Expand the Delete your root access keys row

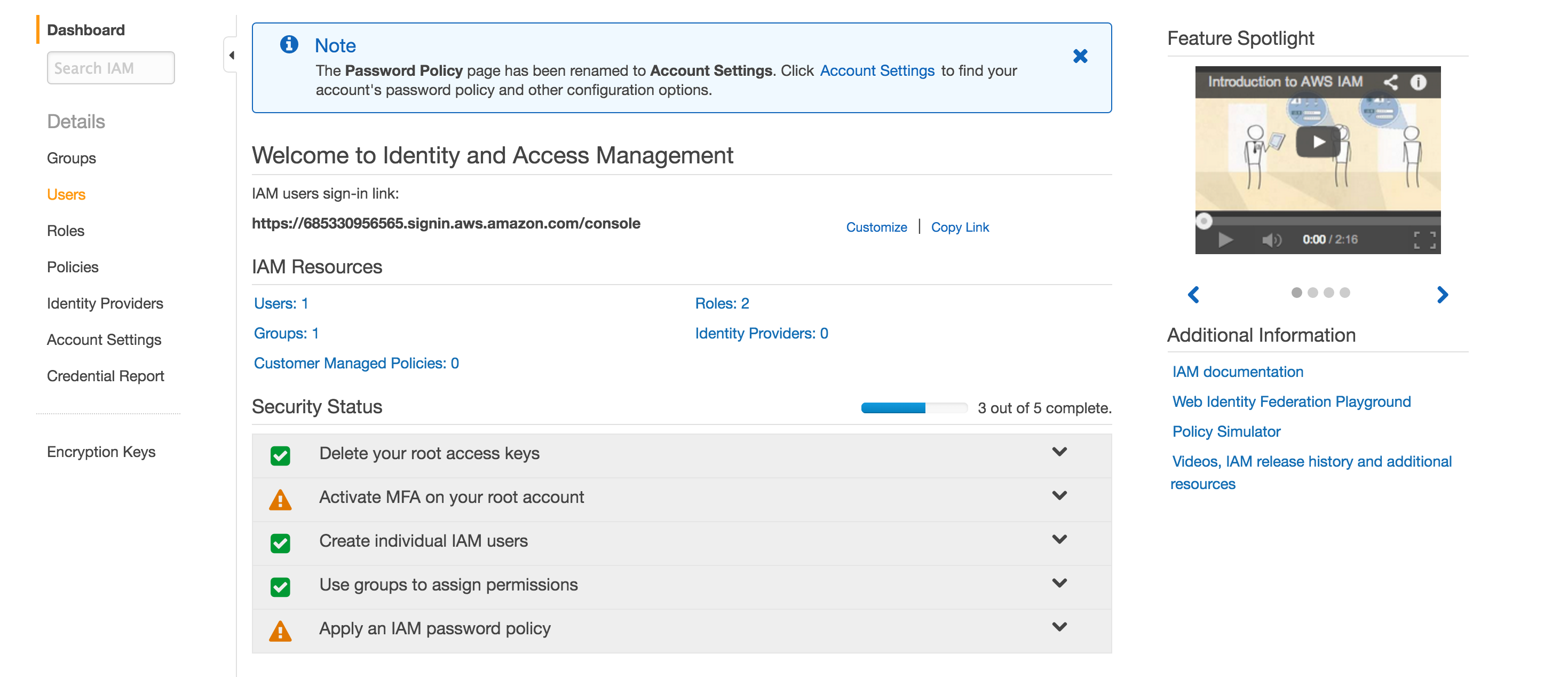[x=1059, y=452]
